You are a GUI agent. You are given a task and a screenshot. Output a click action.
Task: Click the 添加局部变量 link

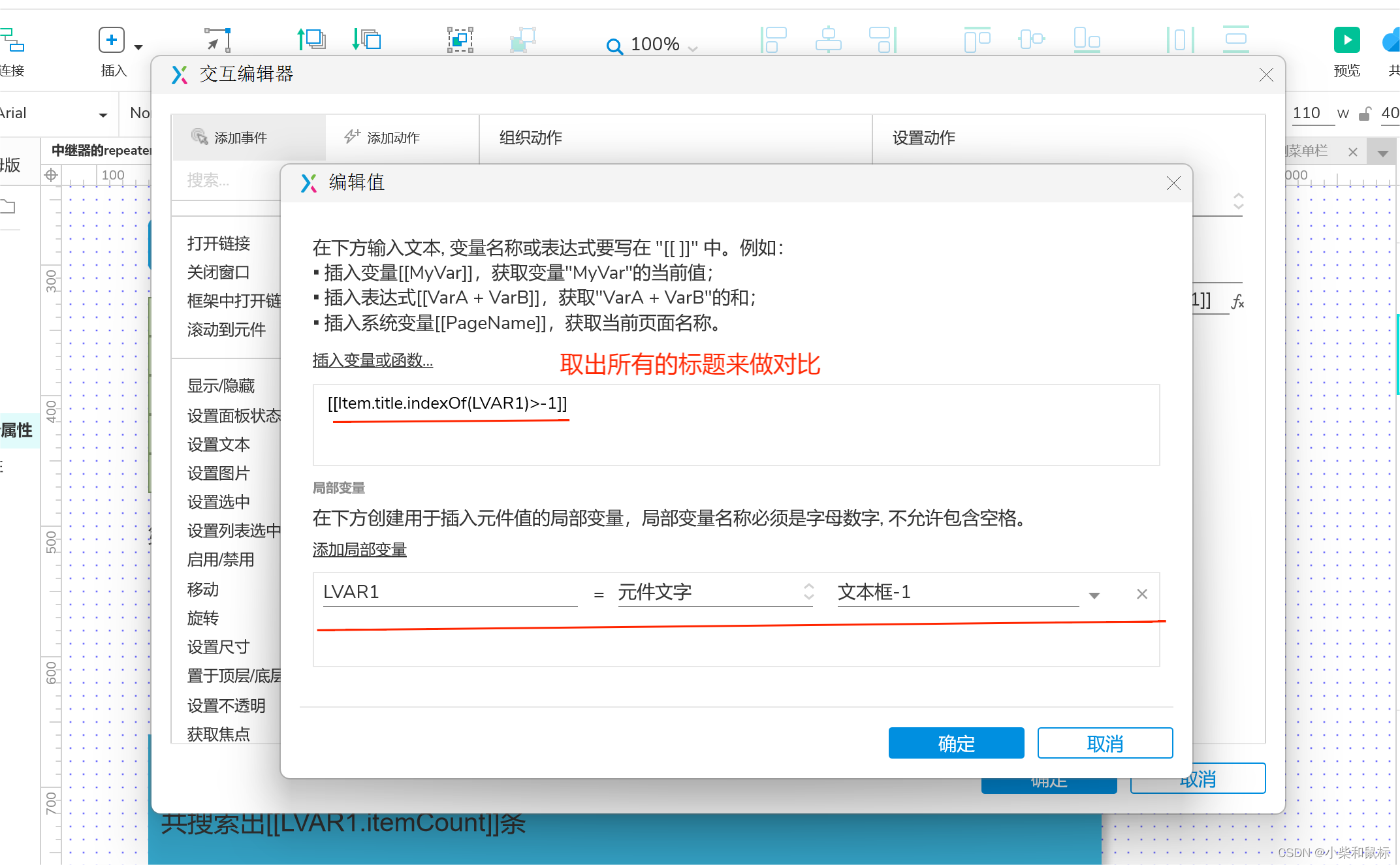359,550
